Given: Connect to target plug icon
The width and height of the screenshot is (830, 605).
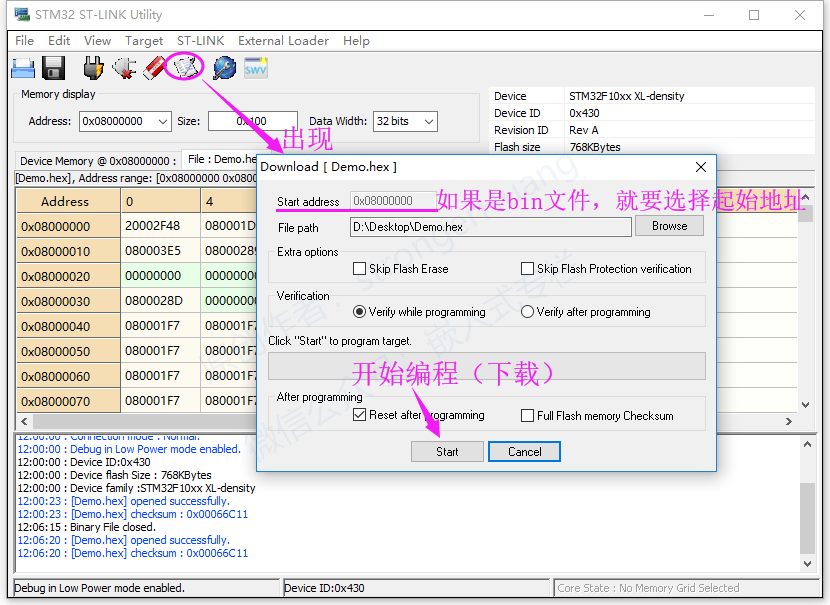Looking at the screenshot, I should (x=93, y=68).
